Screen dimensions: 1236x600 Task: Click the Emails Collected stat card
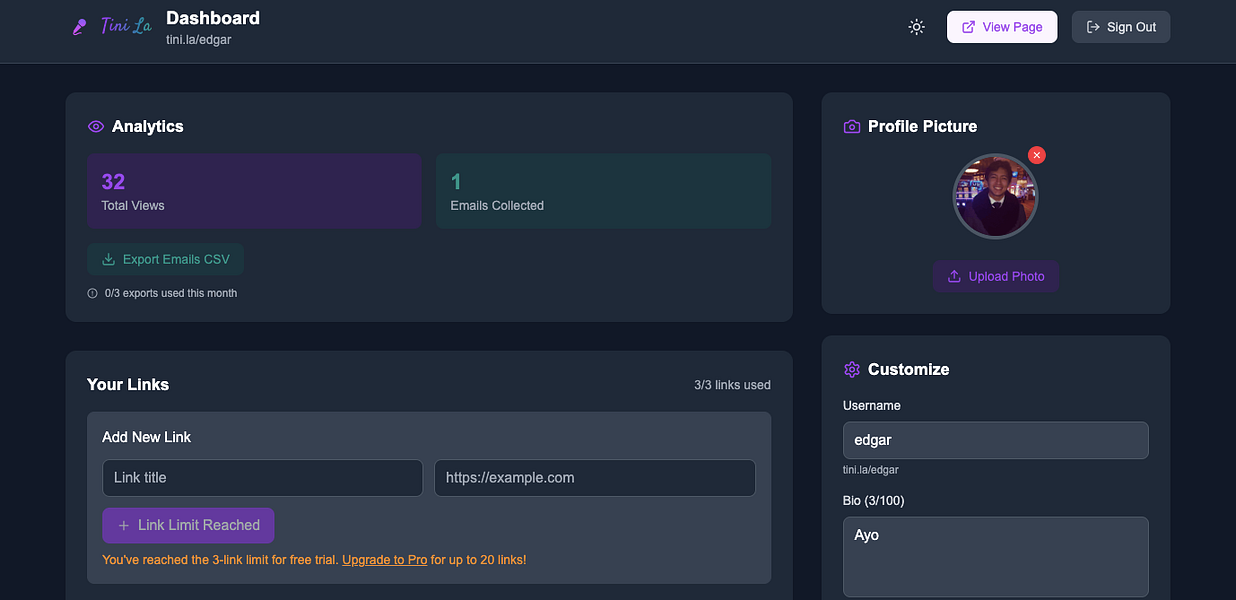coord(603,191)
